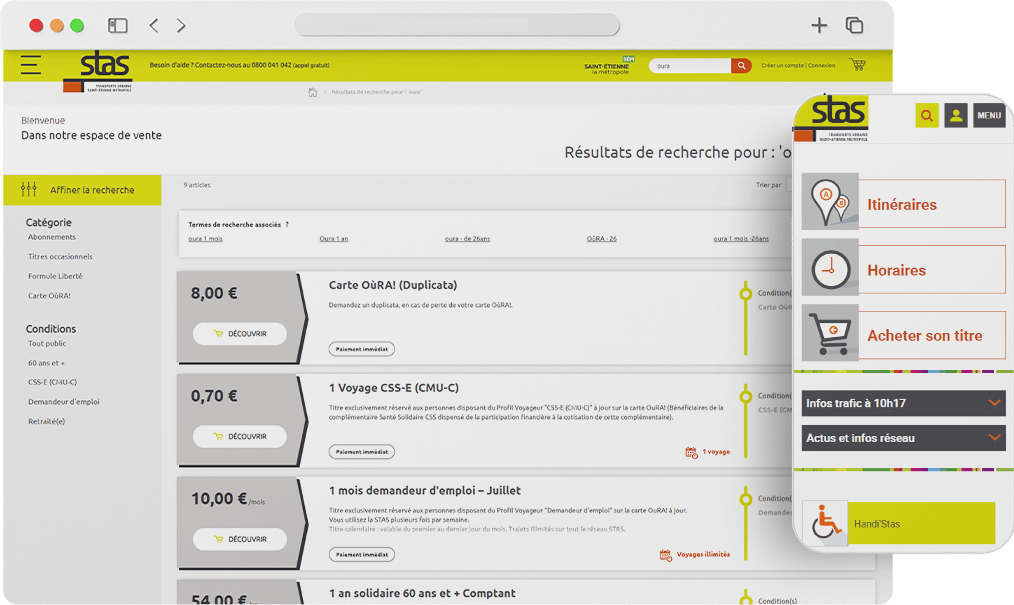Click Découvrir for Carte OùRA! Duplicata

[240, 334]
